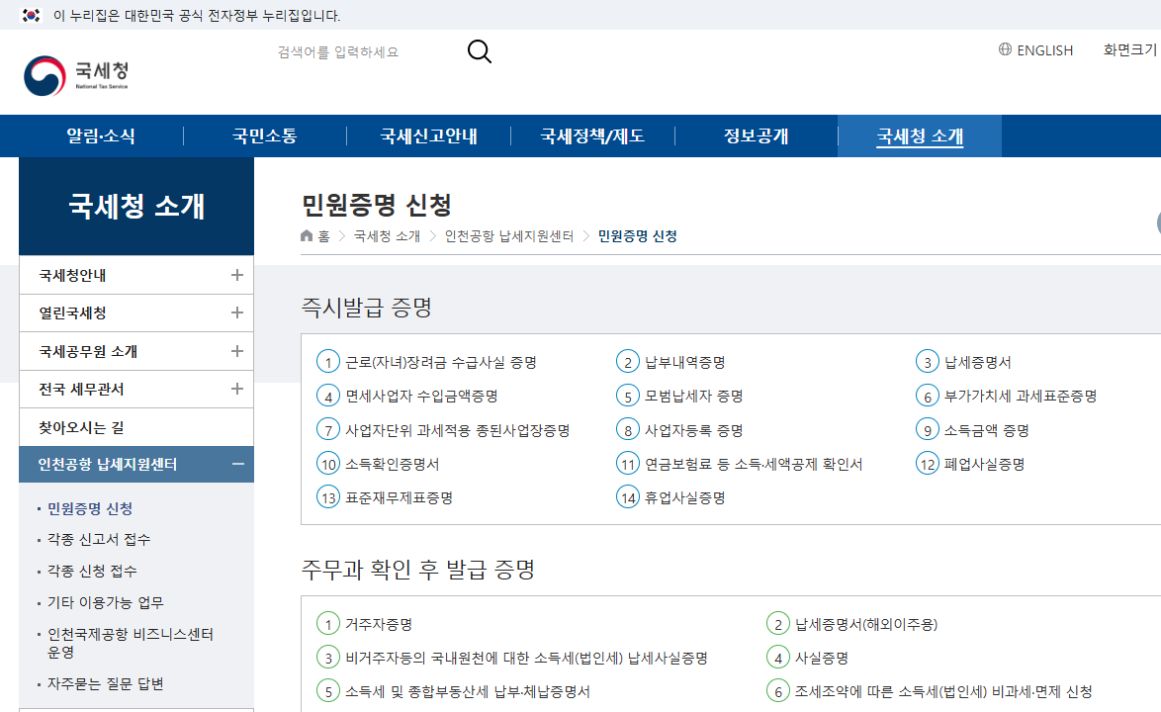Expand the 국세청안내 plus icon

point(237,275)
